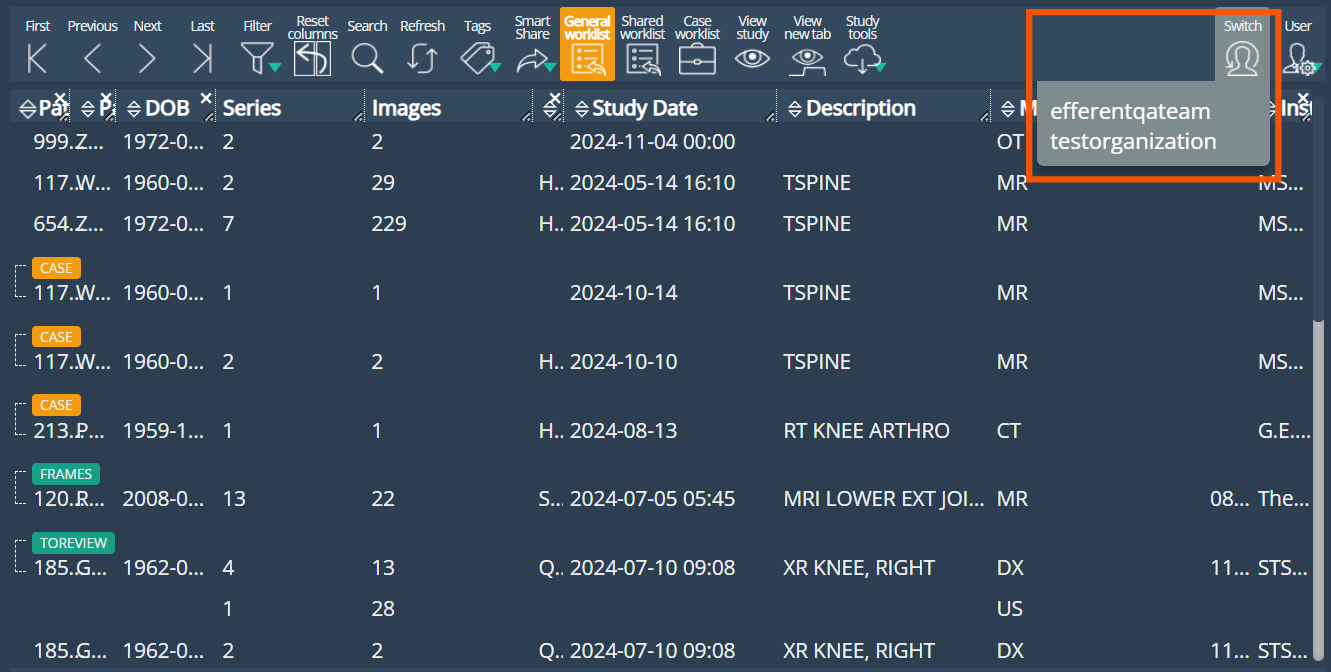Jump to the Last page
Screen dimensions: 1331x672
(202, 59)
